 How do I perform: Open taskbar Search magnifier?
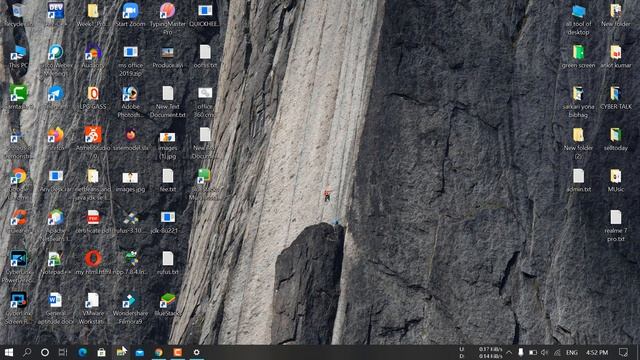pos(27,352)
